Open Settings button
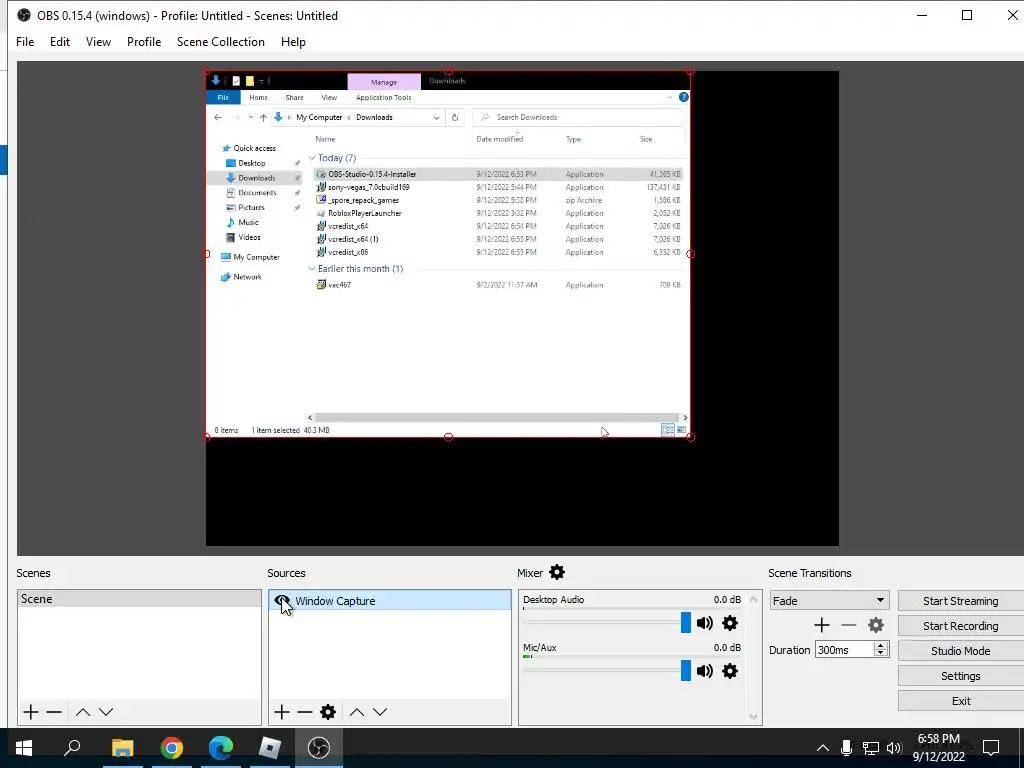Image resolution: width=1024 pixels, height=768 pixels. [961, 676]
